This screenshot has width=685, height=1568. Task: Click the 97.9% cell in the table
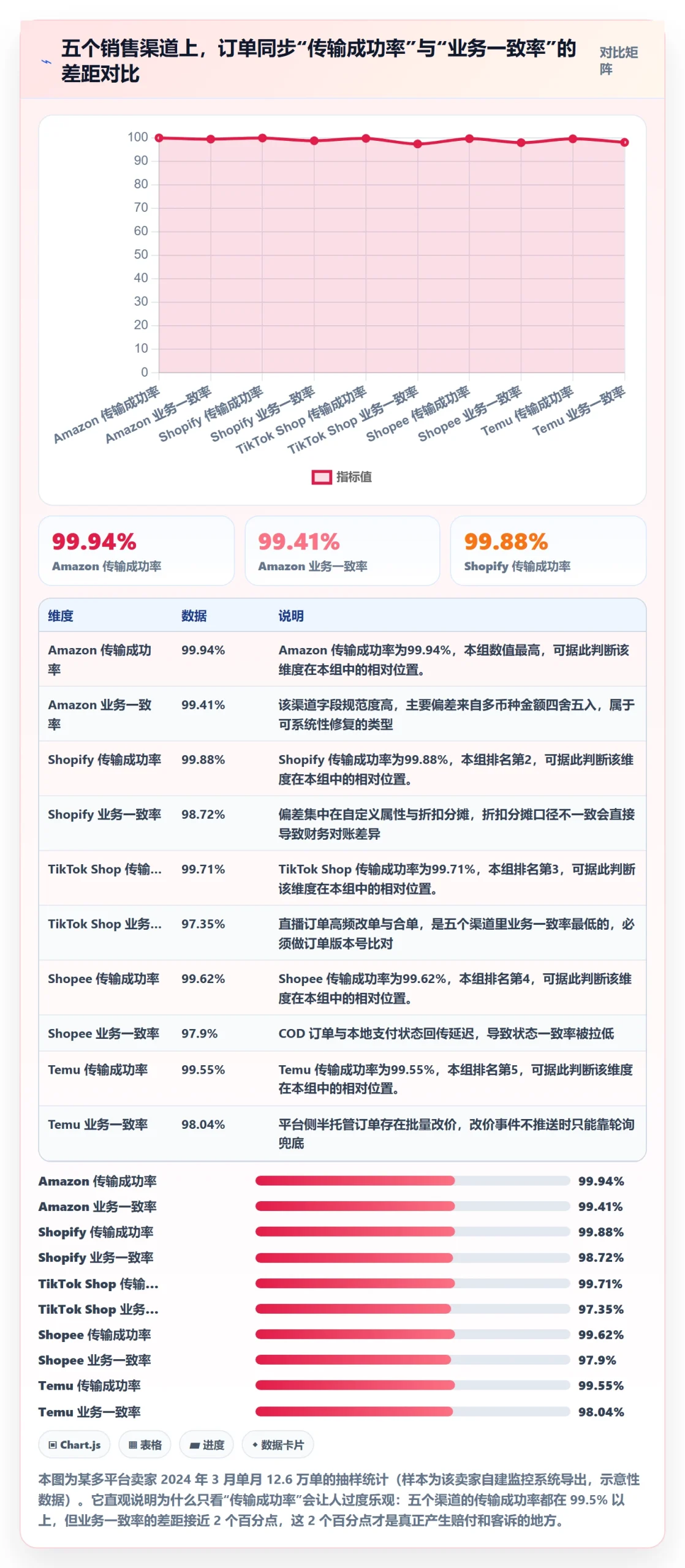coord(199,1033)
